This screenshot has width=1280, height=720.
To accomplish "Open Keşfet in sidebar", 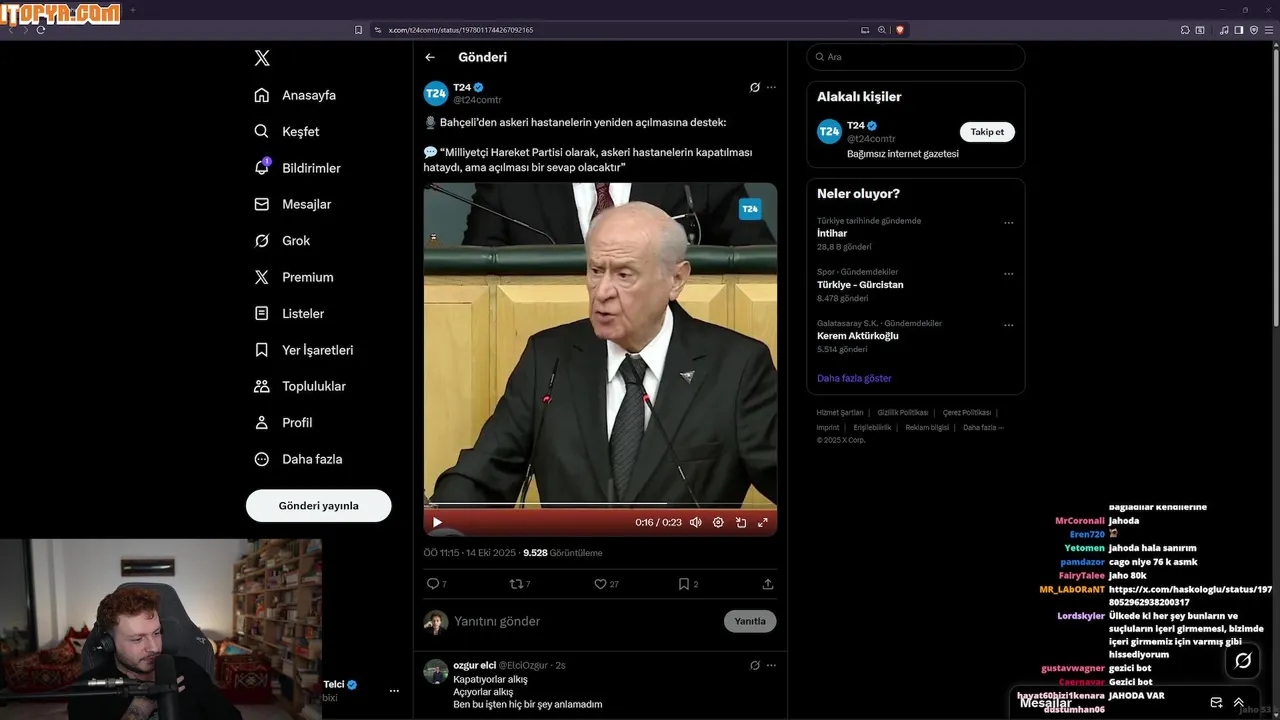I will pos(287,131).
